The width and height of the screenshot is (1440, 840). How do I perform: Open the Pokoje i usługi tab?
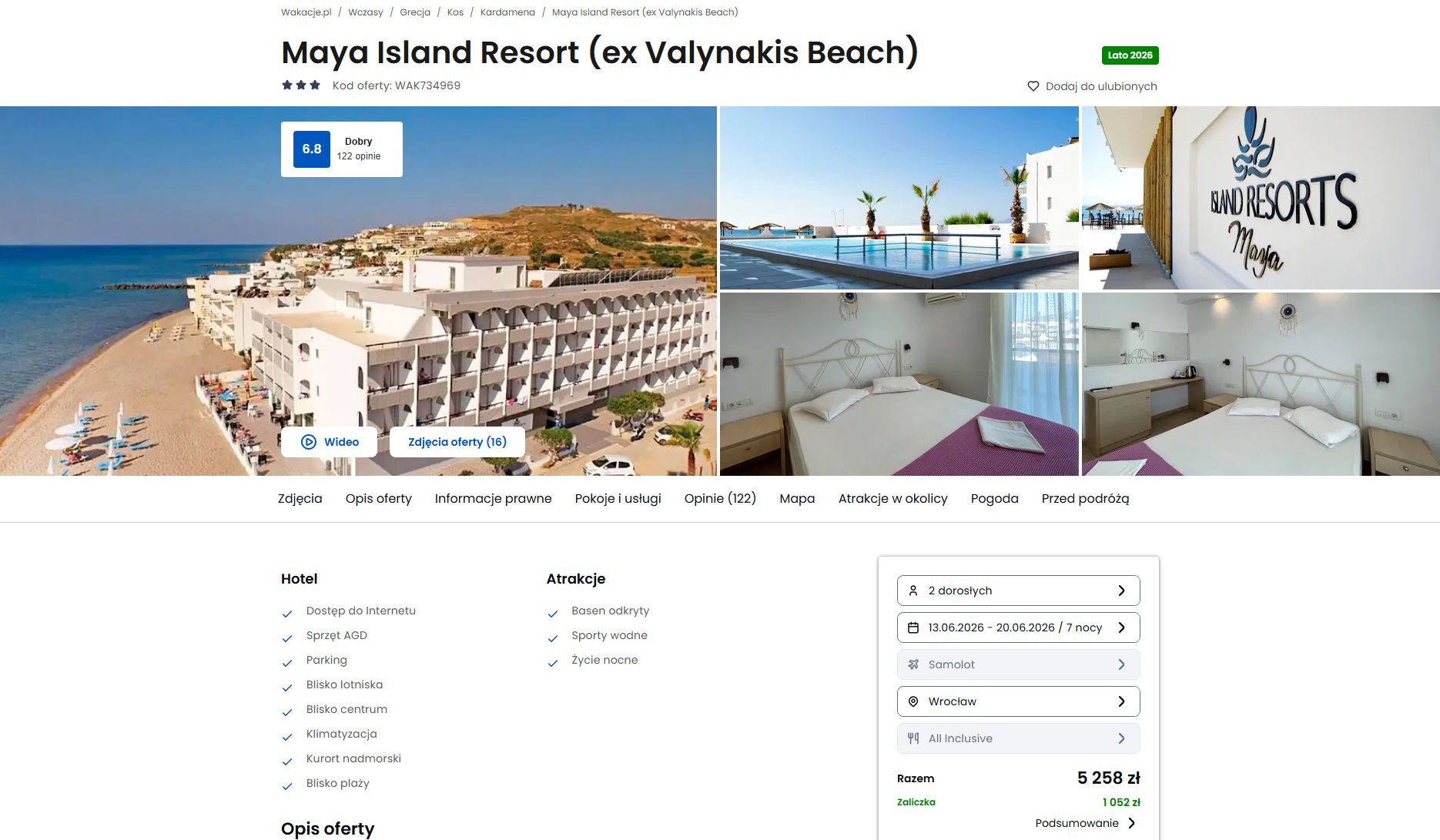click(618, 499)
